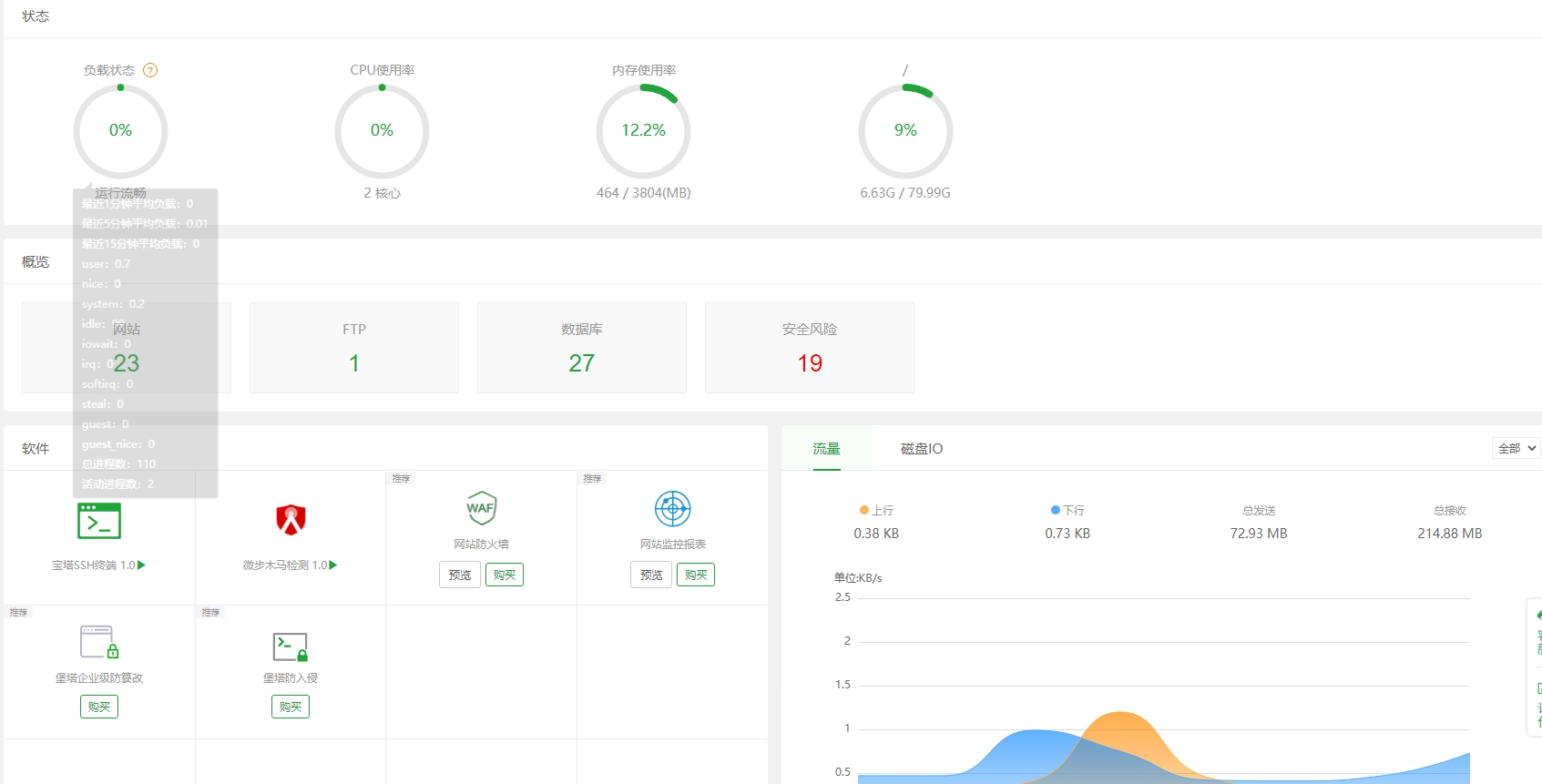Click 购买 under 堡塔企业级防篡改
Image resolution: width=1542 pixels, height=784 pixels.
click(x=99, y=707)
